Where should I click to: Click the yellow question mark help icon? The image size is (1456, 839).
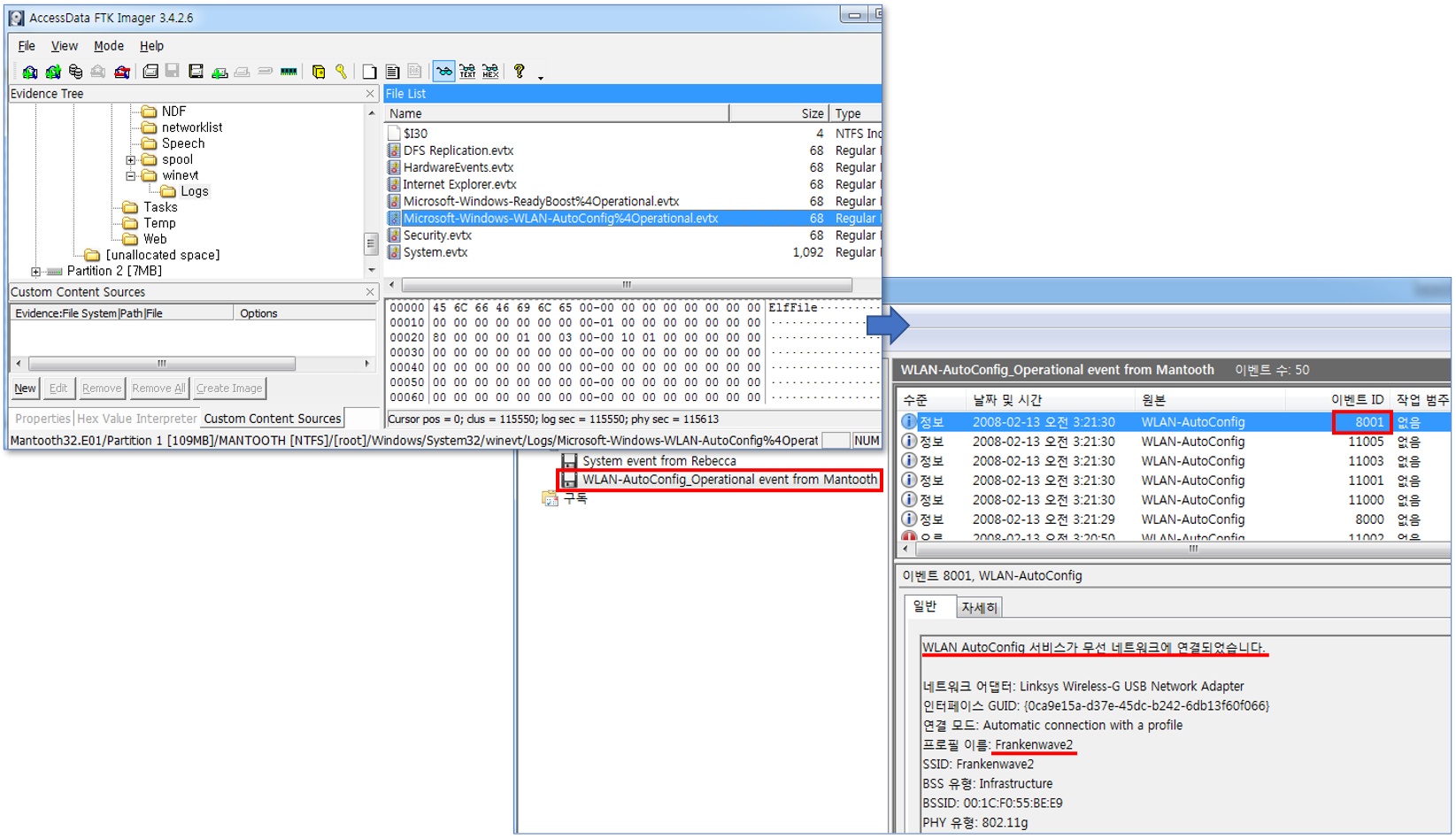click(x=520, y=72)
